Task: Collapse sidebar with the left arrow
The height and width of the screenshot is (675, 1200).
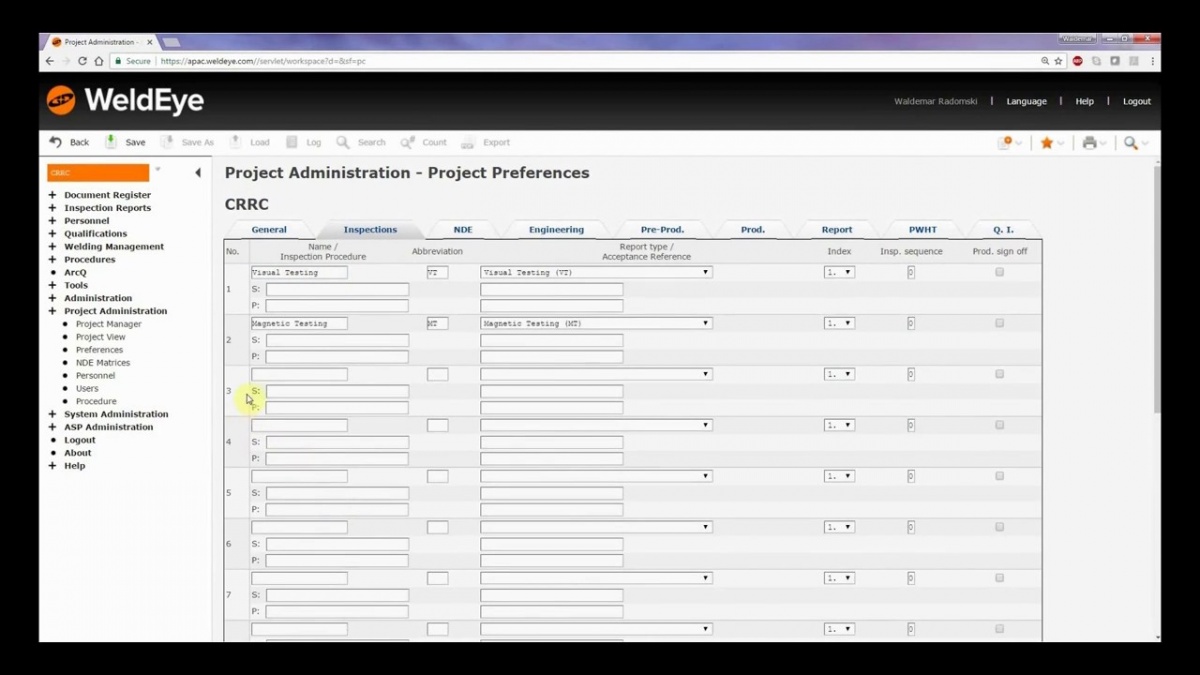Action: [x=198, y=173]
